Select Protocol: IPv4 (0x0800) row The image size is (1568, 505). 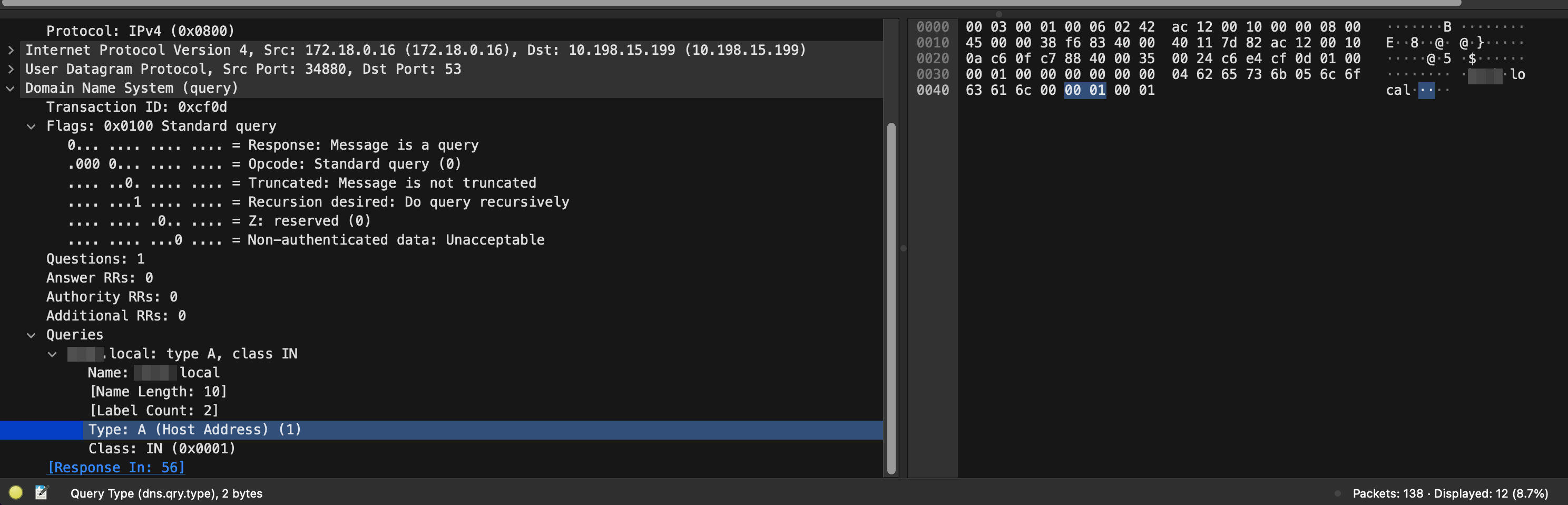442,31
